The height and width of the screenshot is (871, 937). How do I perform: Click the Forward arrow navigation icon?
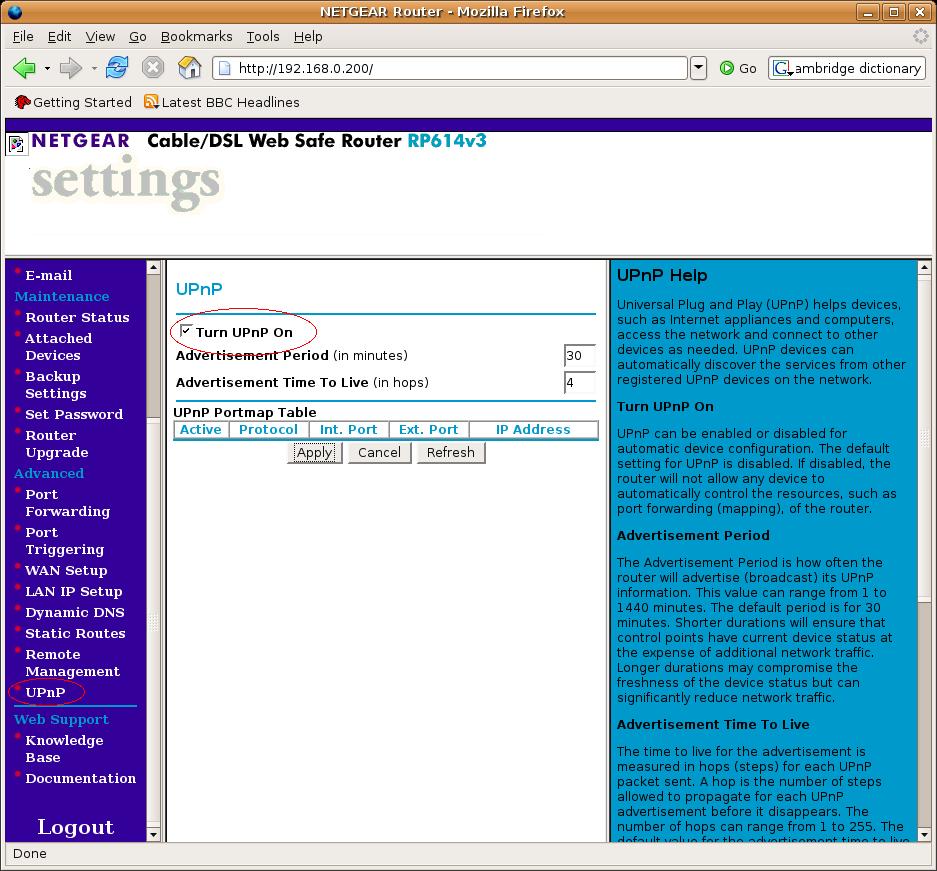pyautogui.click(x=71, y=68)
